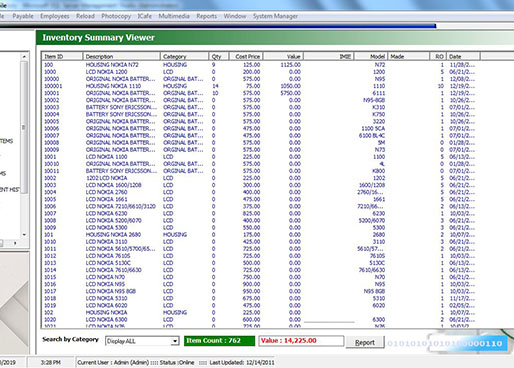Click the Value : 14,225.00 field
514x368 pixels.
pos(301,341)
